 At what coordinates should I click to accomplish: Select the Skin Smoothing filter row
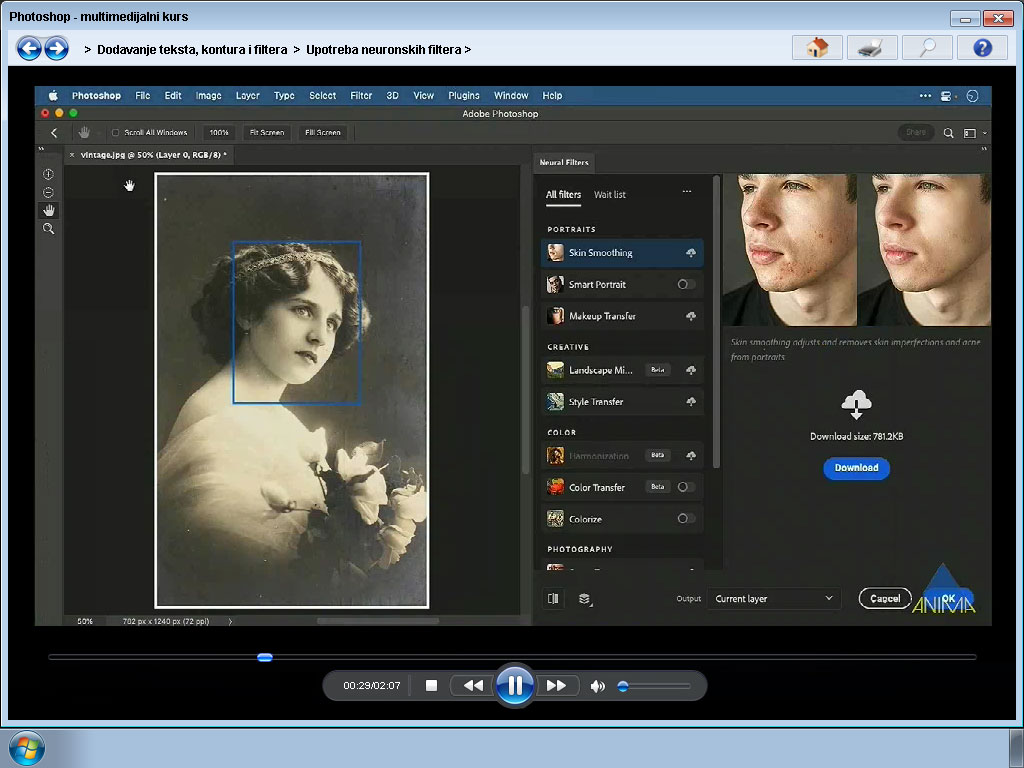tap(622, 253)
